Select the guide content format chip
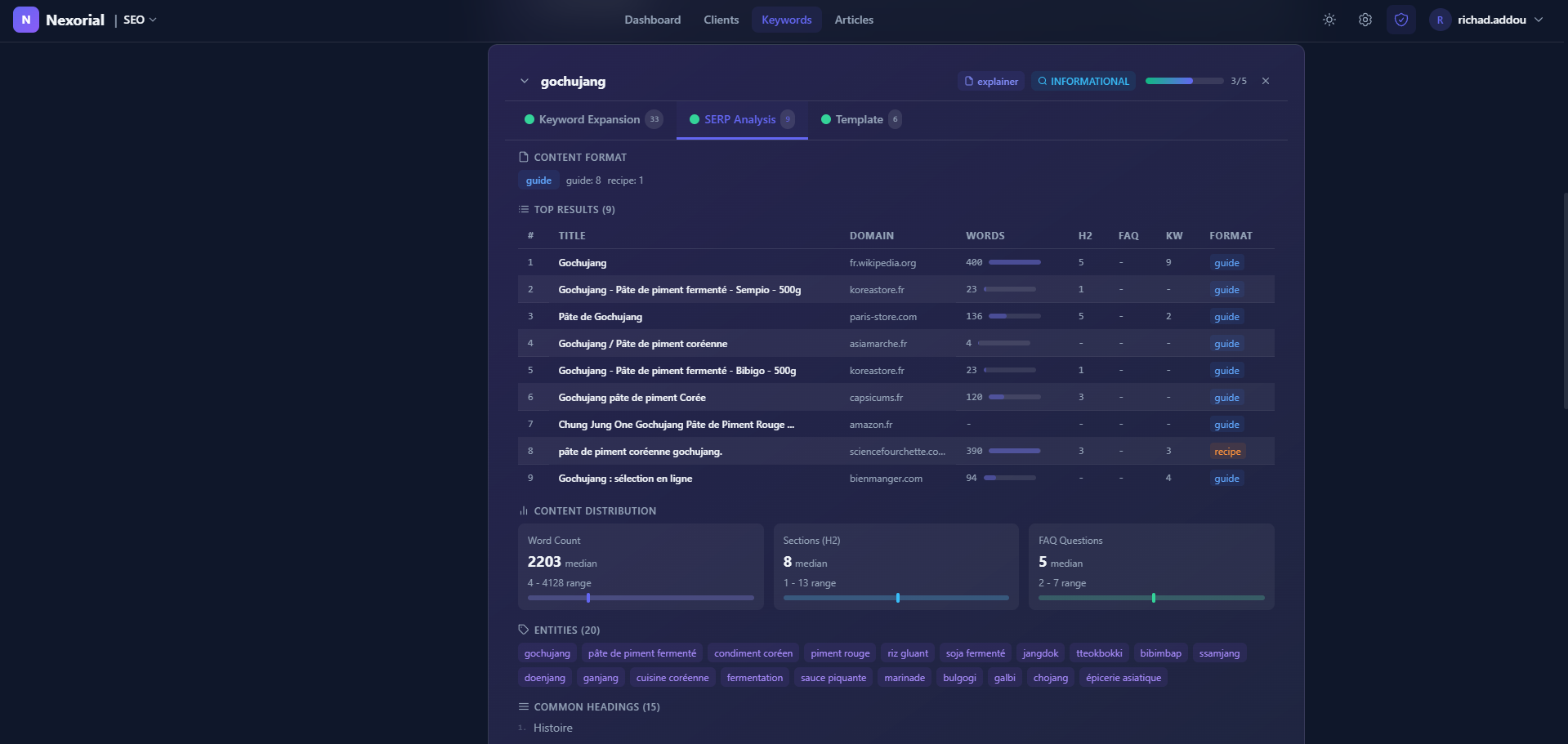The image size is (1568, 744). [538, 180]
